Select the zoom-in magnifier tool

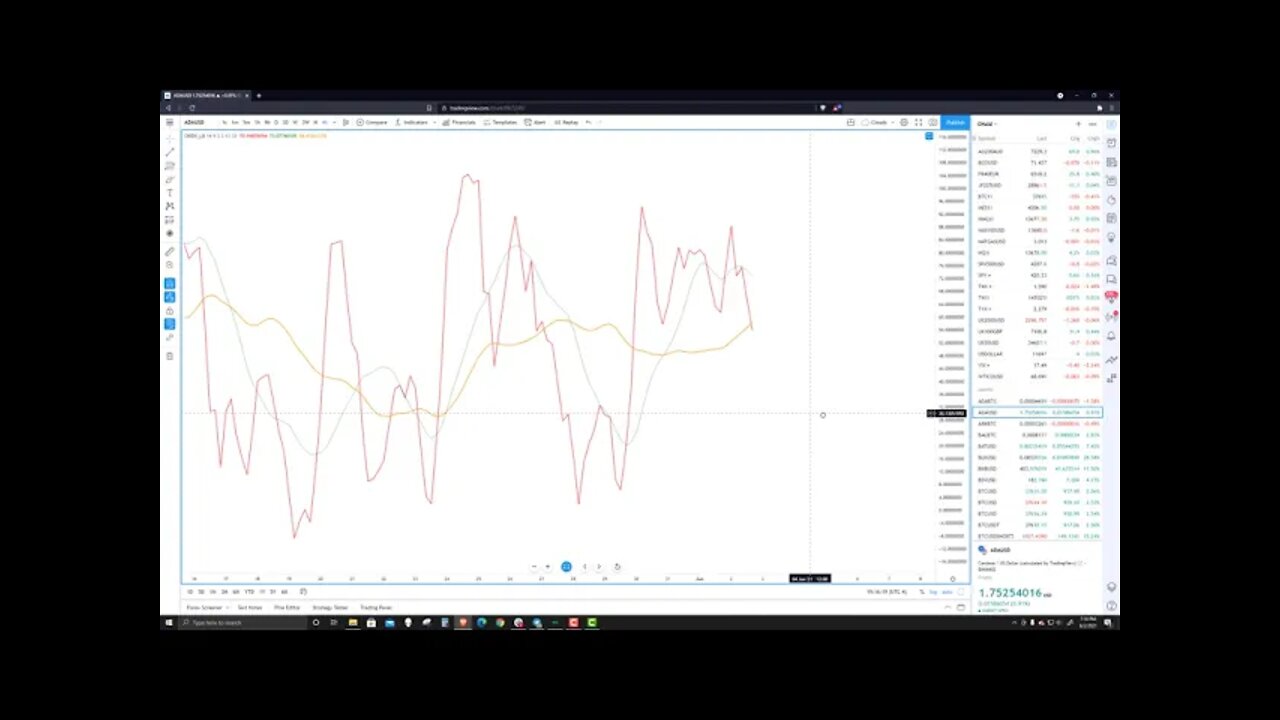point(169,265)
